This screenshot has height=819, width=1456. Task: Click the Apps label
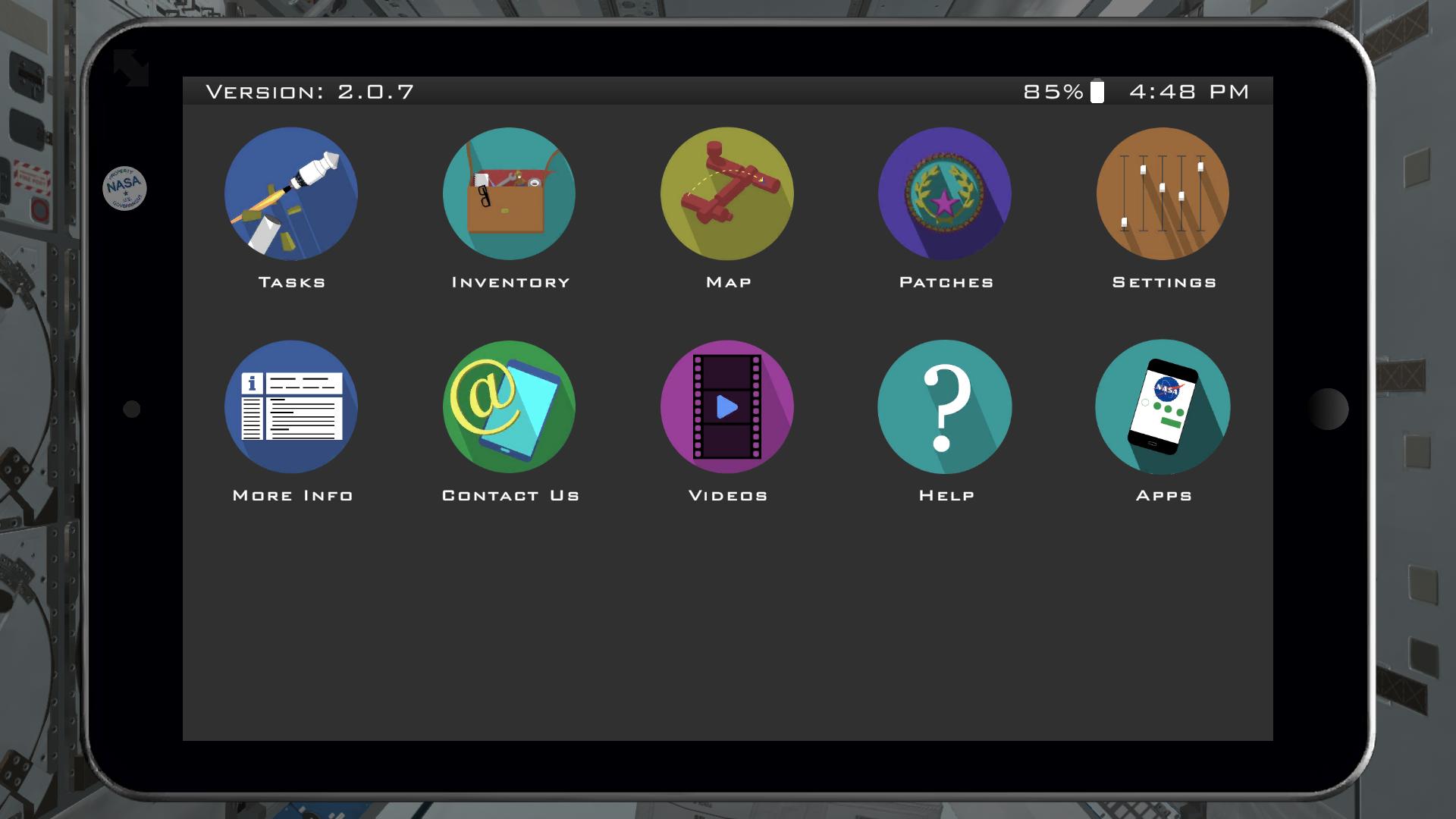[1164, 495]
